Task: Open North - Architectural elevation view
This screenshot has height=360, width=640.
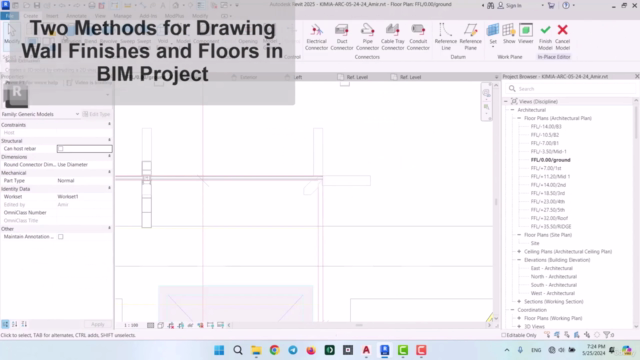Action: [x=553, y=277]
